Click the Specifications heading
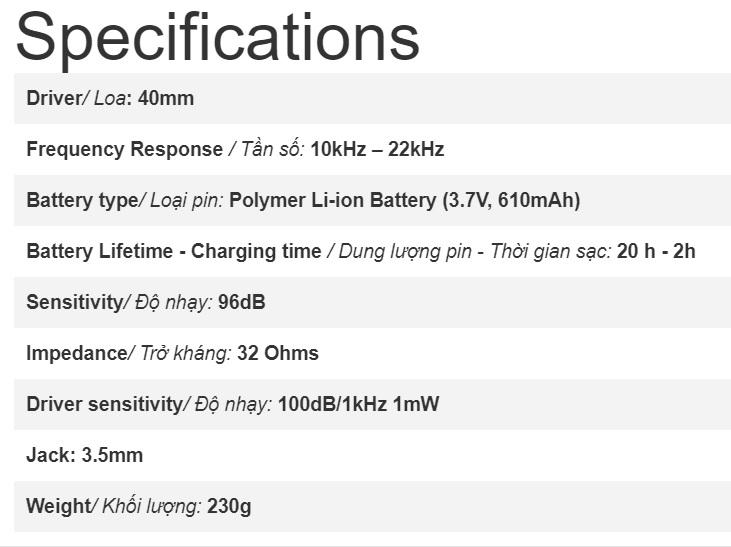This screenshot has width=731, height=547. tap(218, 39)
